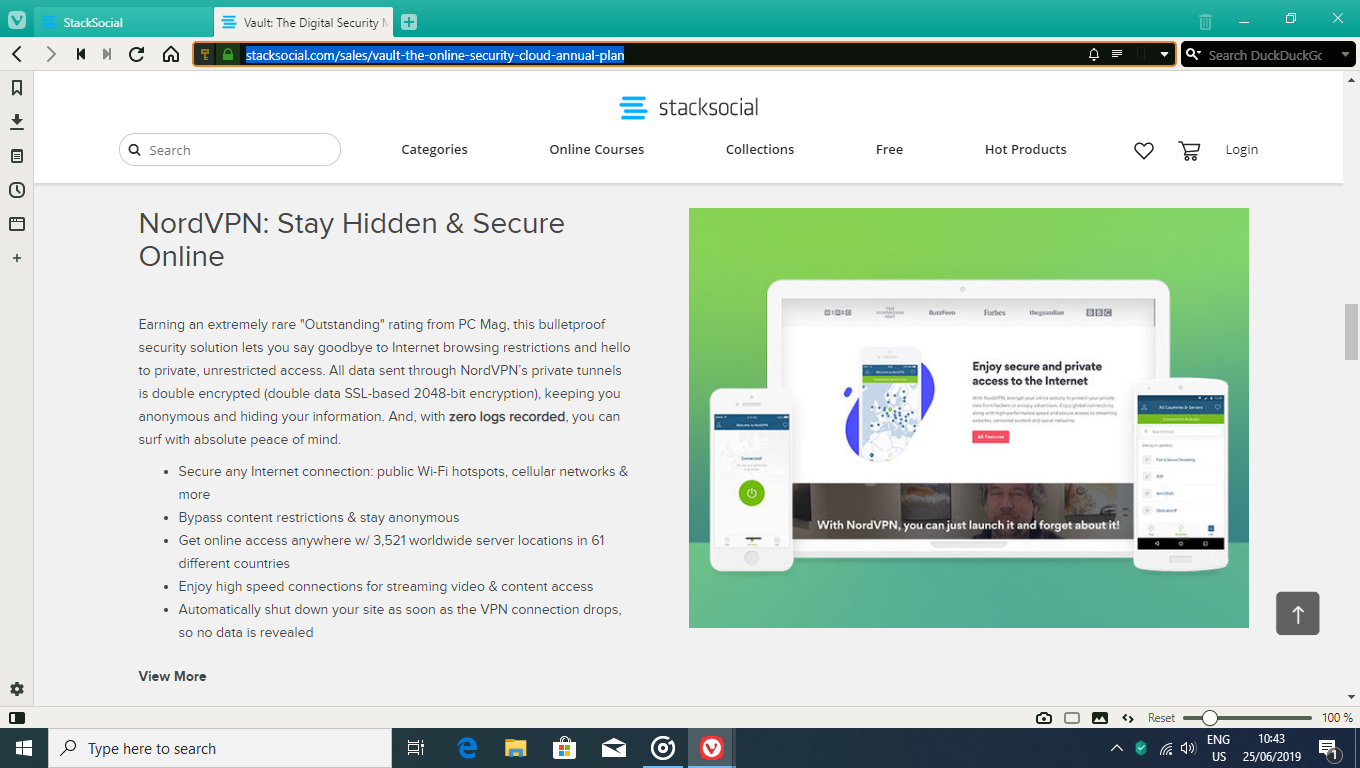
Task: Go forward to the next page
Action: coord(51,54)
